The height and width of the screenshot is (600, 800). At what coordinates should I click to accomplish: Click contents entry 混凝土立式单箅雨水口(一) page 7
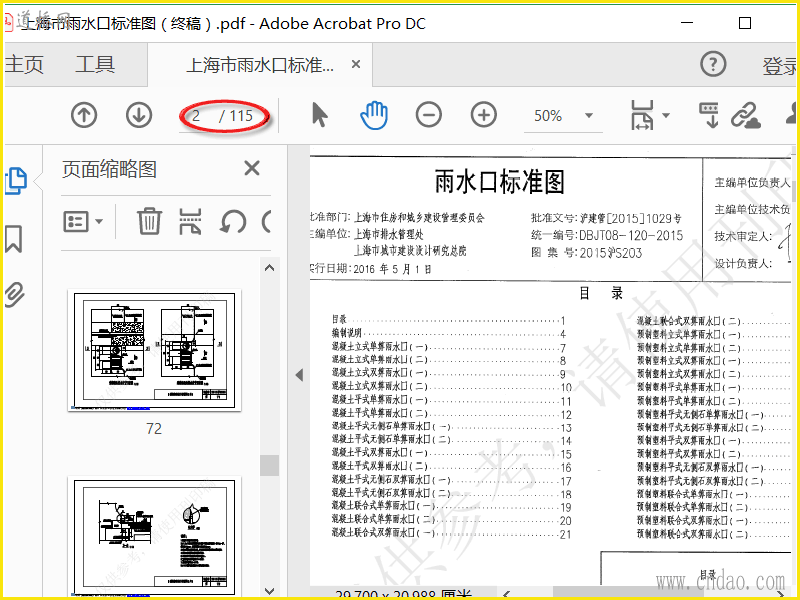click(449, 347)
